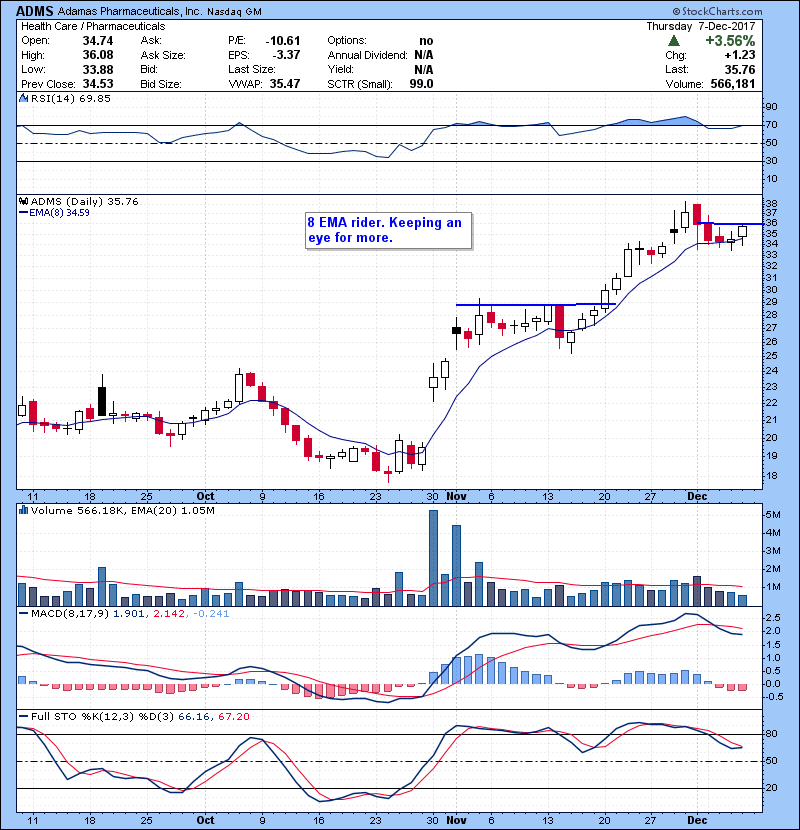Click the date Thursday 7-Dec-2017
Screen dimensions: 800x830
[x=701, y=26]
